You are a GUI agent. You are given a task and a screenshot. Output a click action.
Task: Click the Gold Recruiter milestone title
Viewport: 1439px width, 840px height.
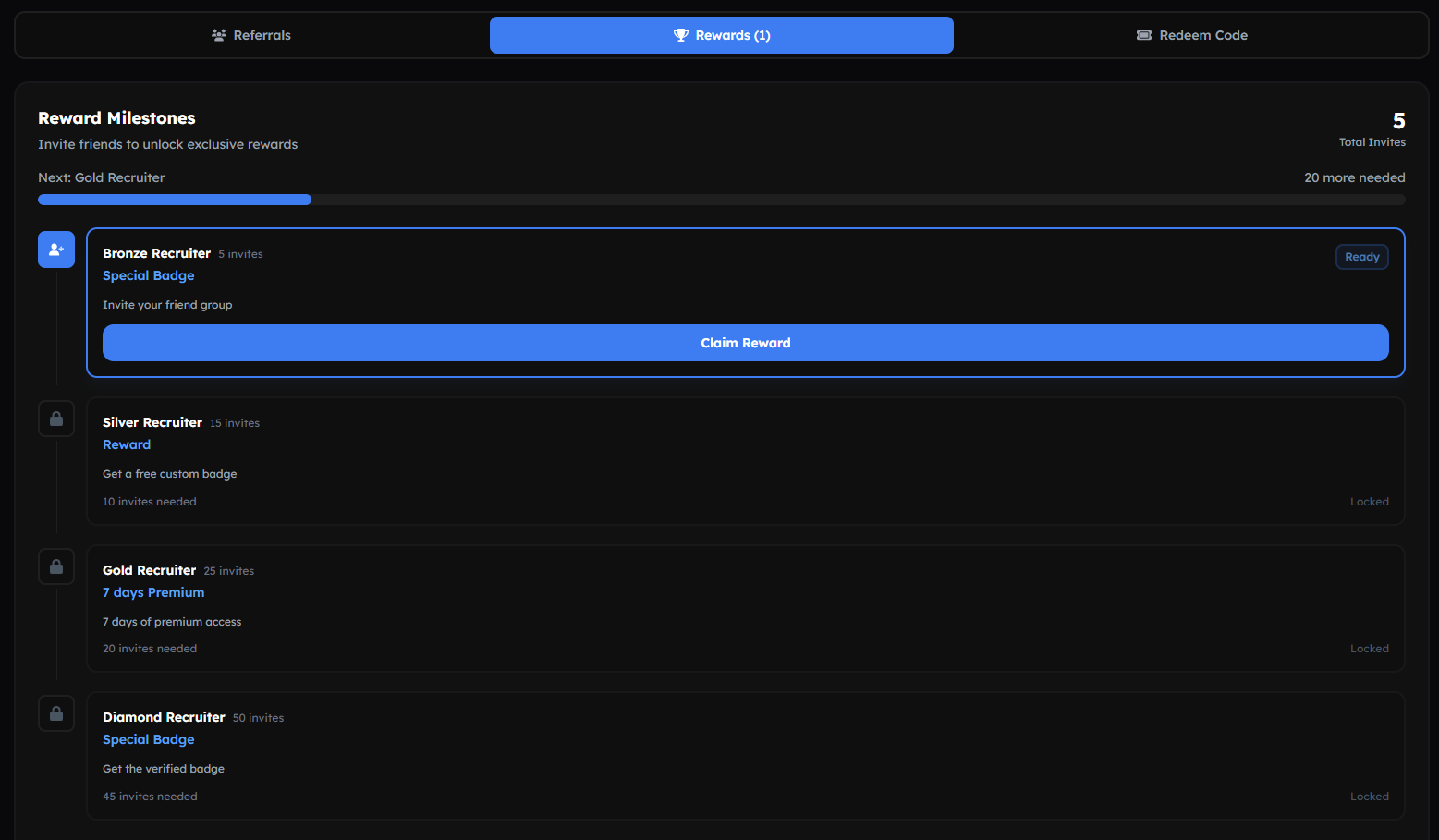tap(150, 570)
